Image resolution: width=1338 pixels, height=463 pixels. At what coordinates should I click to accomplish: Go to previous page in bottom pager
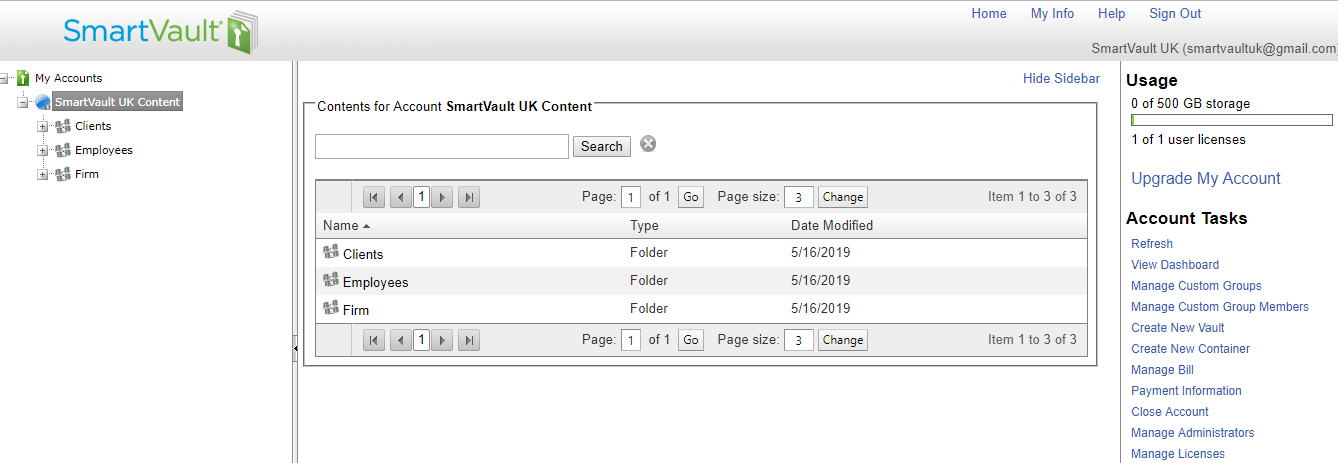pyautogui.click(x=400, y=340)
